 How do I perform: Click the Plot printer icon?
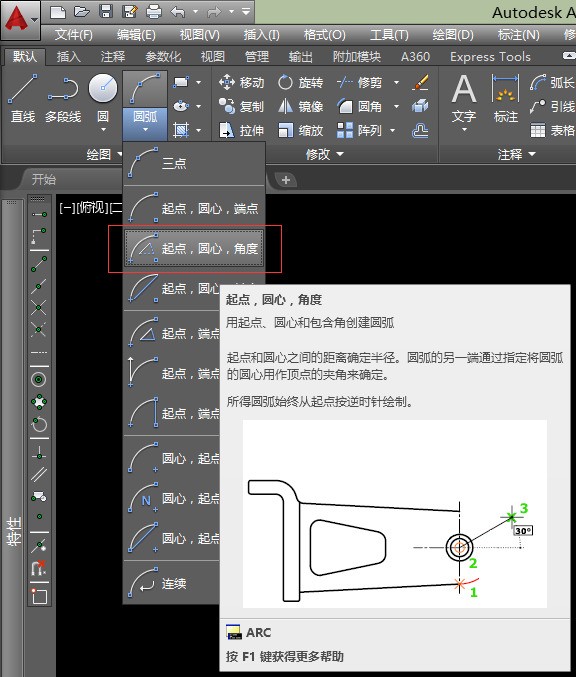coord(154,12)
